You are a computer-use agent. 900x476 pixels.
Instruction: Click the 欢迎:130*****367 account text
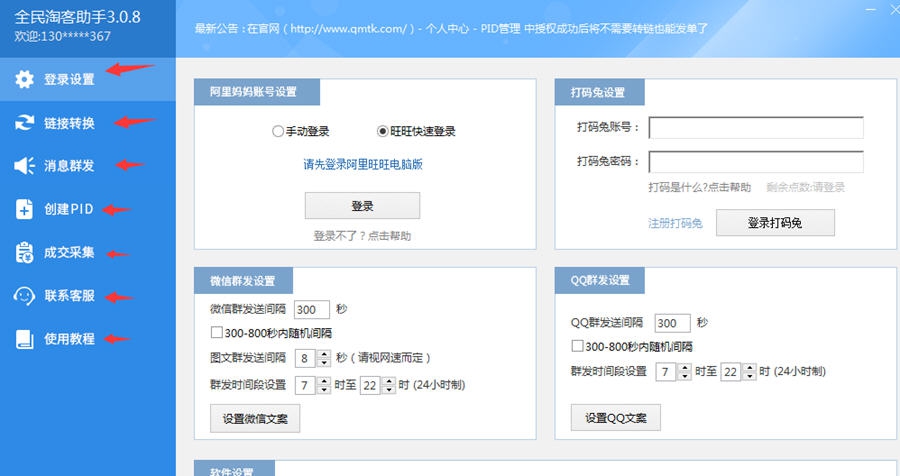[63, 36]
